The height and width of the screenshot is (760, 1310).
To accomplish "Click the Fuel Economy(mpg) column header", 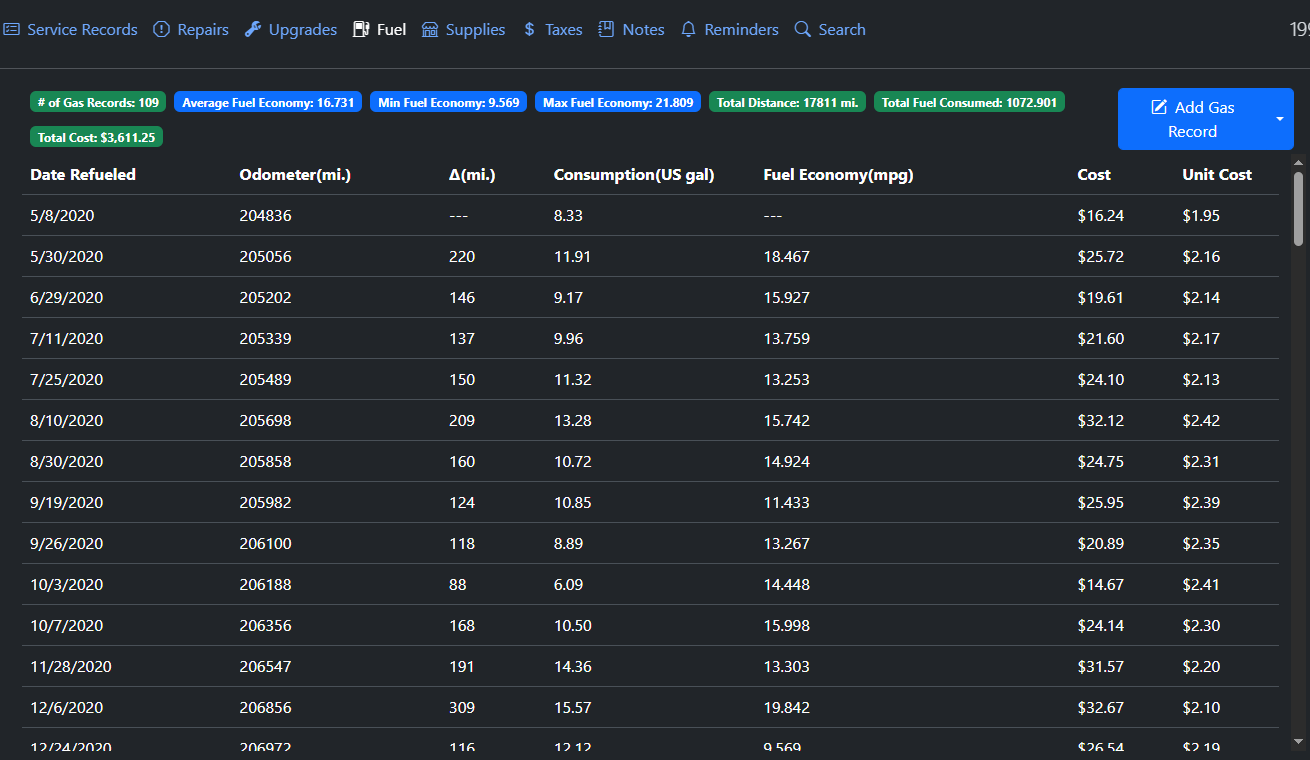I will [838, 175].
